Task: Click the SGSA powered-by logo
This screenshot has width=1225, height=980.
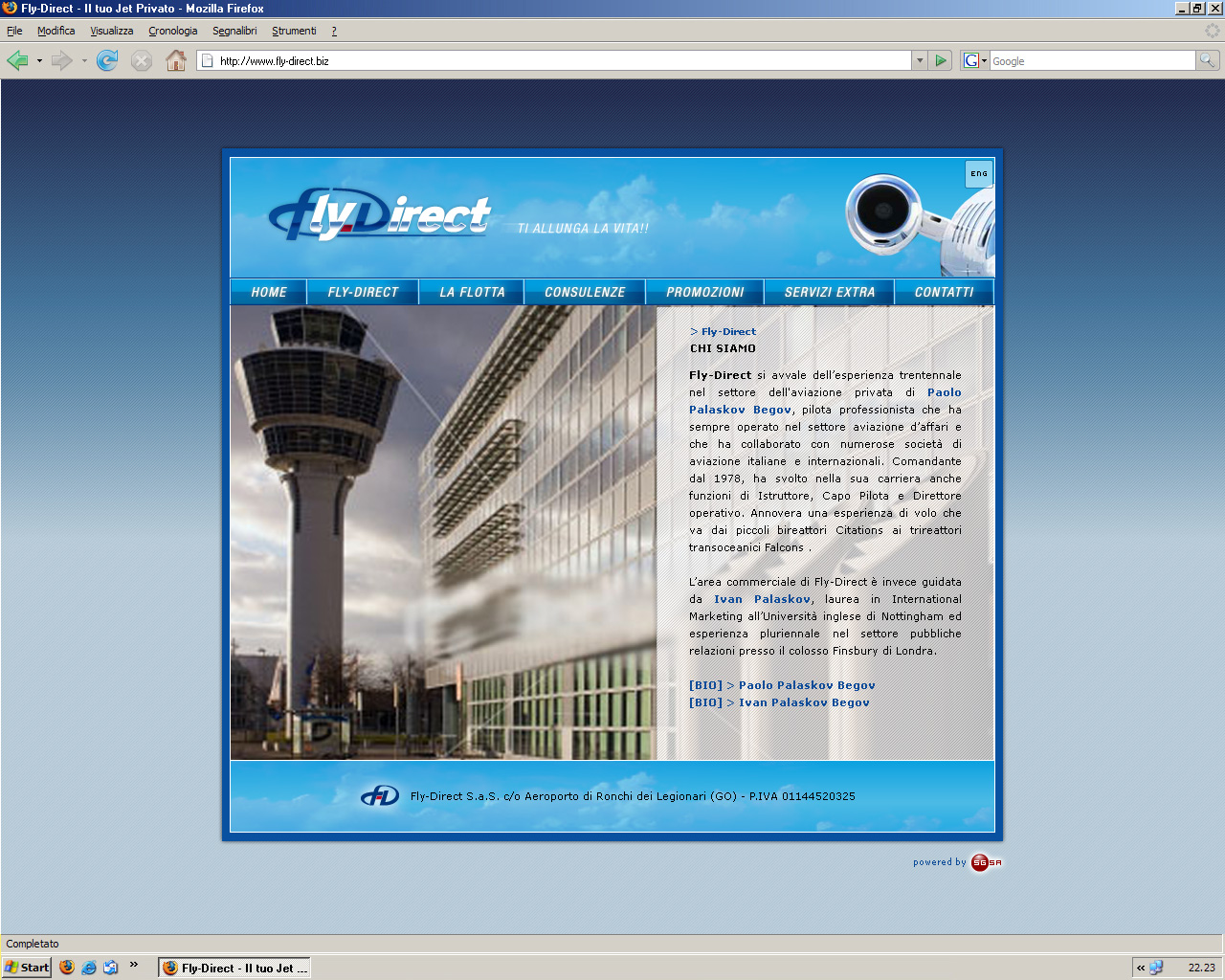Action: [x=986, y=862]
